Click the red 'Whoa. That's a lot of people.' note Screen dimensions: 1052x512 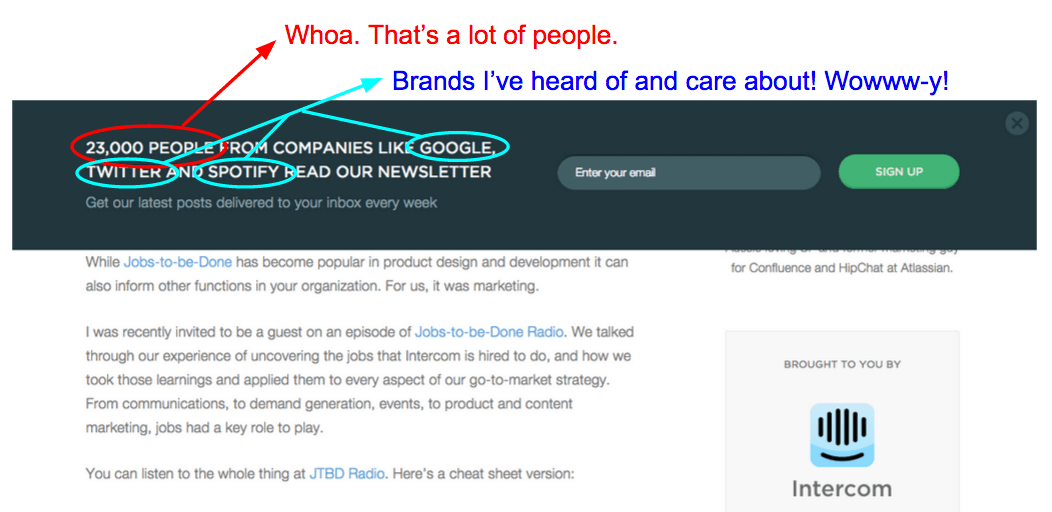click(x=451, y=36)
